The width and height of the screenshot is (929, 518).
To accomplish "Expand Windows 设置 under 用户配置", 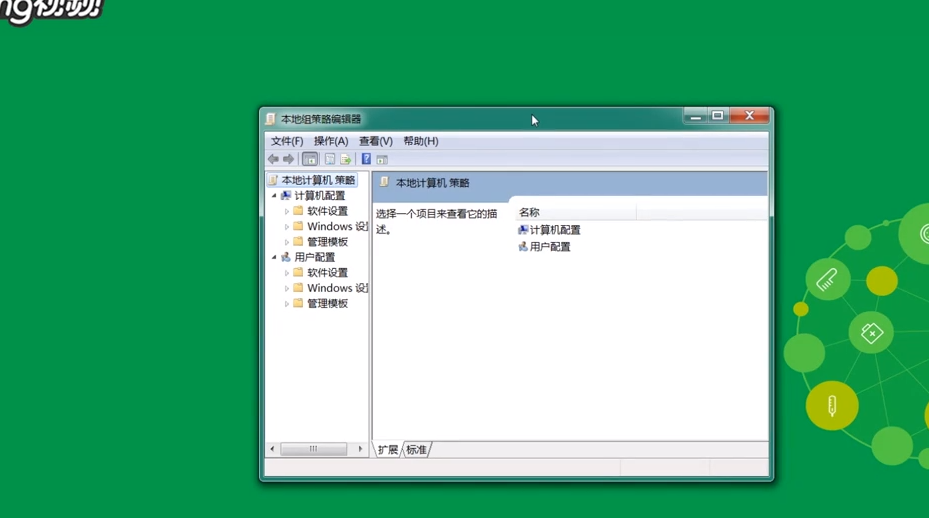I will (x=287, y=288).
